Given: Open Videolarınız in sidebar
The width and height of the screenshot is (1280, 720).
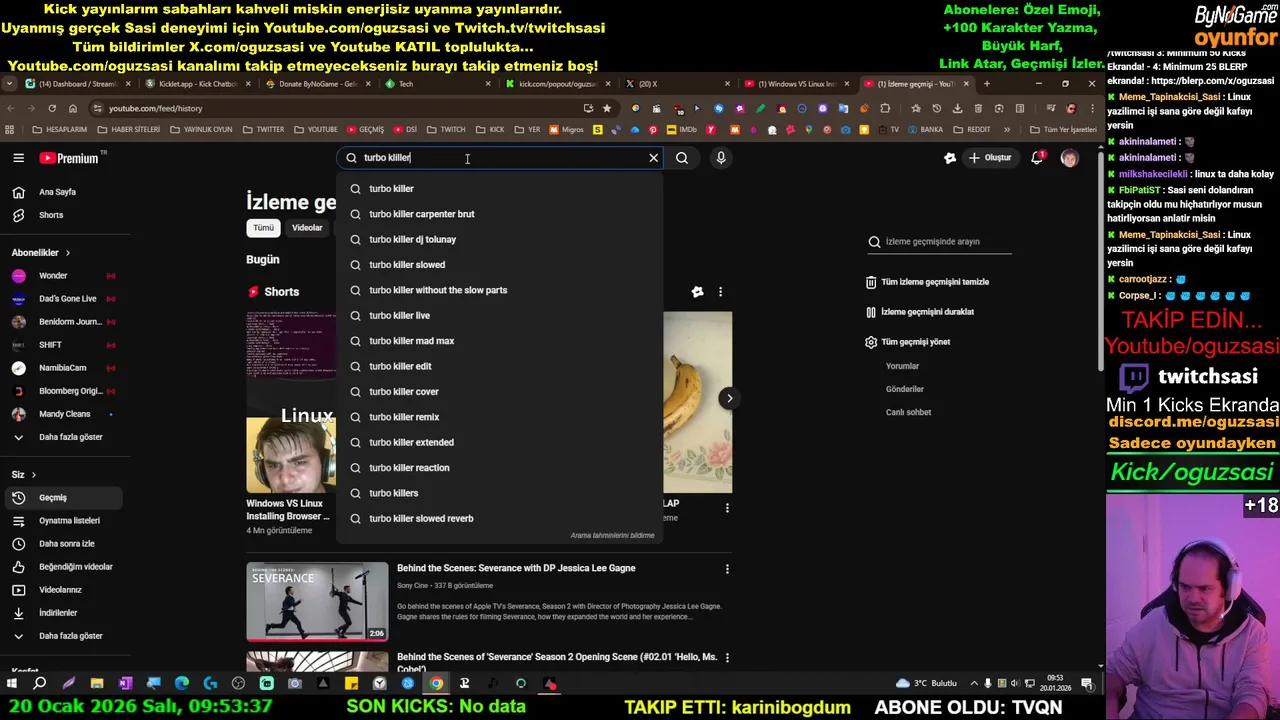Looking at the screenshot, I should (65, 590).
